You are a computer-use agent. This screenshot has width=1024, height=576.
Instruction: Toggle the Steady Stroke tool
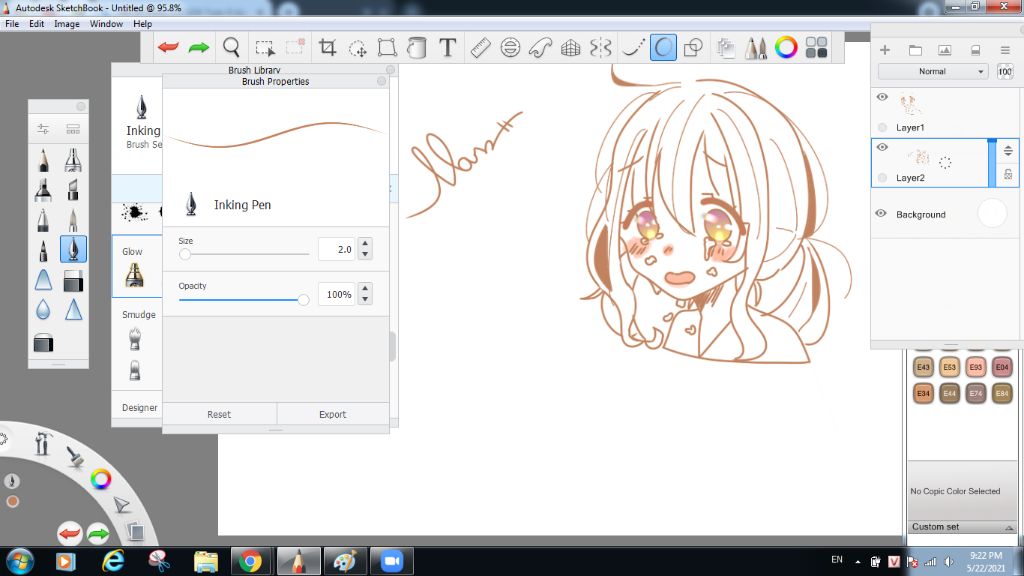click(632, 47)
